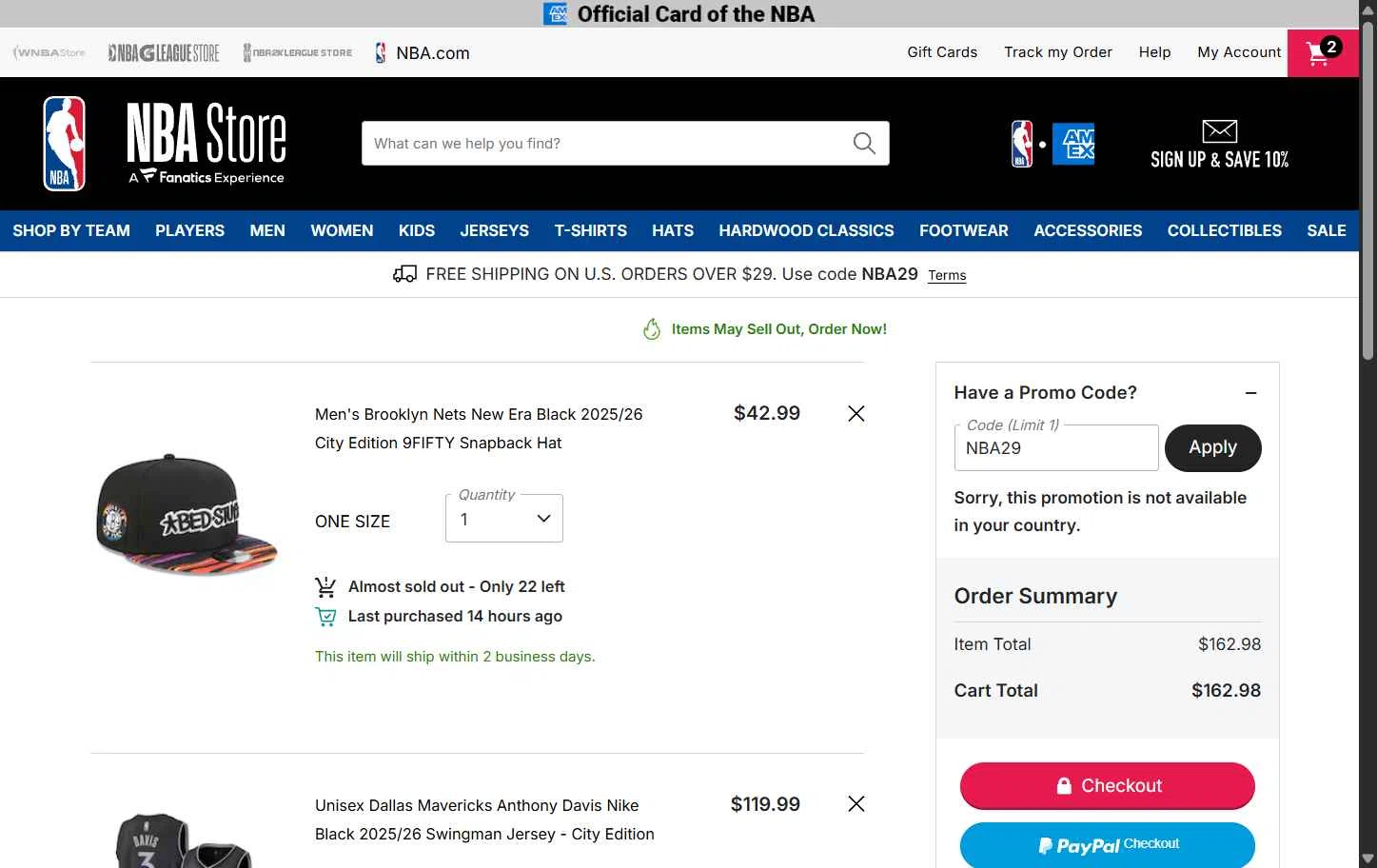Click the Cart Total $162.98 value

(x=1226, y=691)
